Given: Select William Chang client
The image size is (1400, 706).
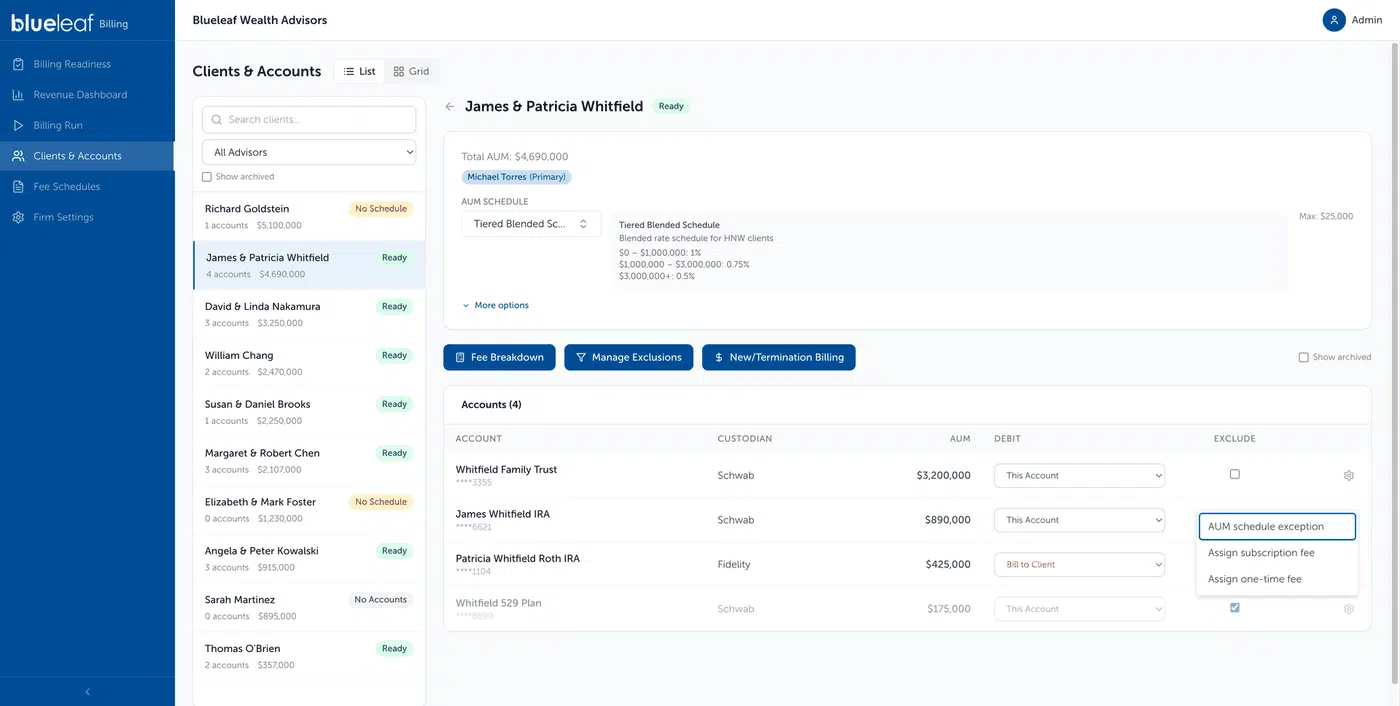Looking at the screenshot, I should 309,363.
